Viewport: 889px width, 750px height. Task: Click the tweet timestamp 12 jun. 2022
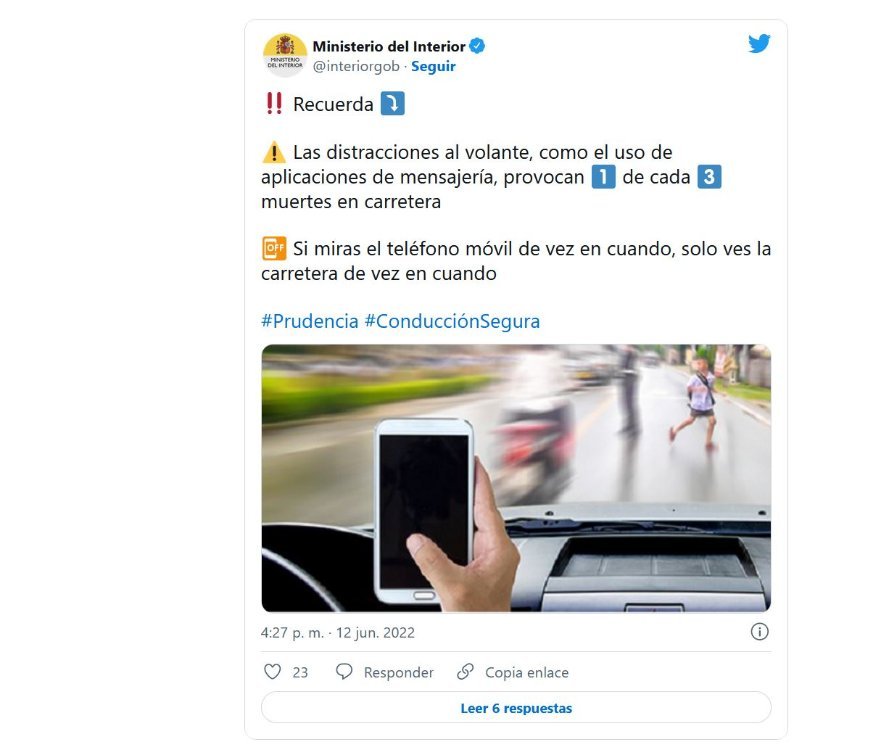(375, 633)
